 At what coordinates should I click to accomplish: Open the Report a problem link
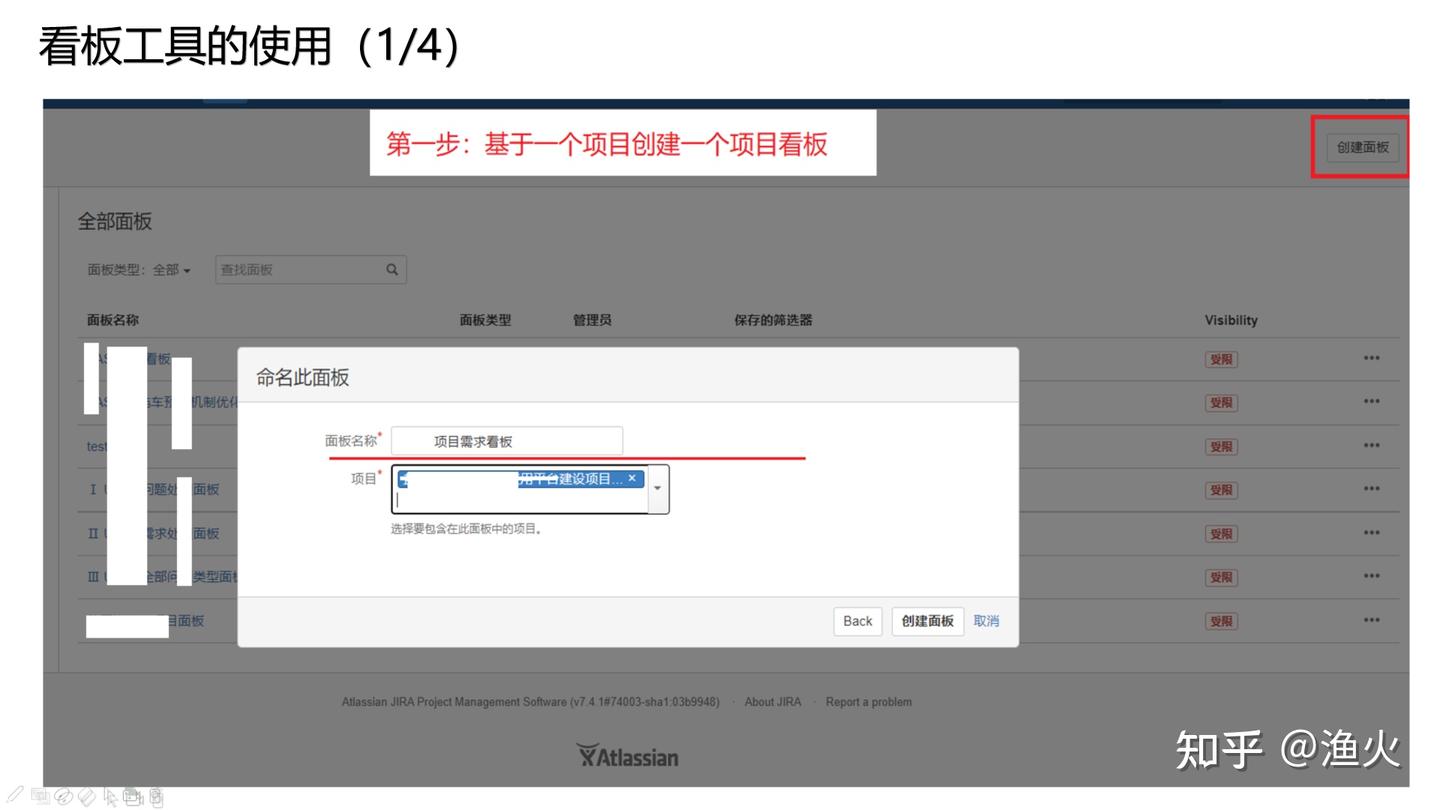point(868,702)
